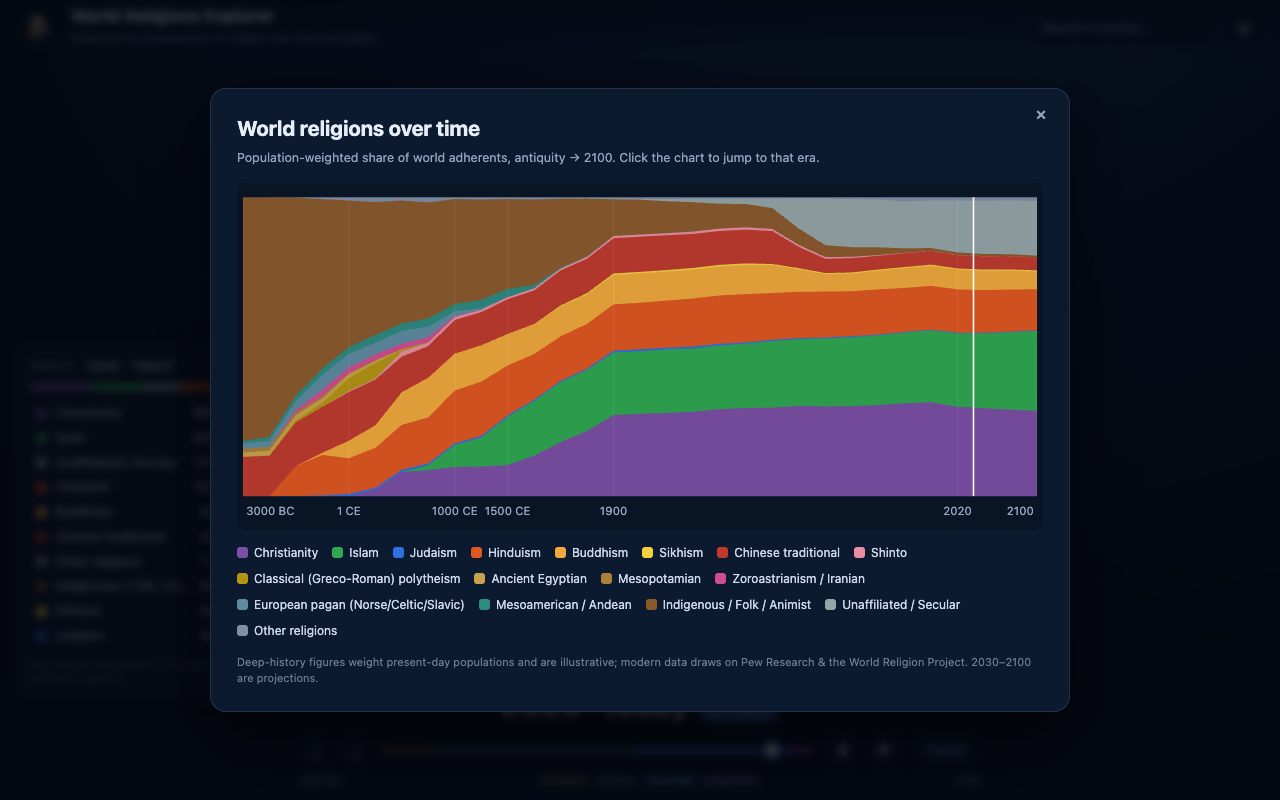
Task: Select the Chinese traditional legend entry
Action: click(778, 553)
